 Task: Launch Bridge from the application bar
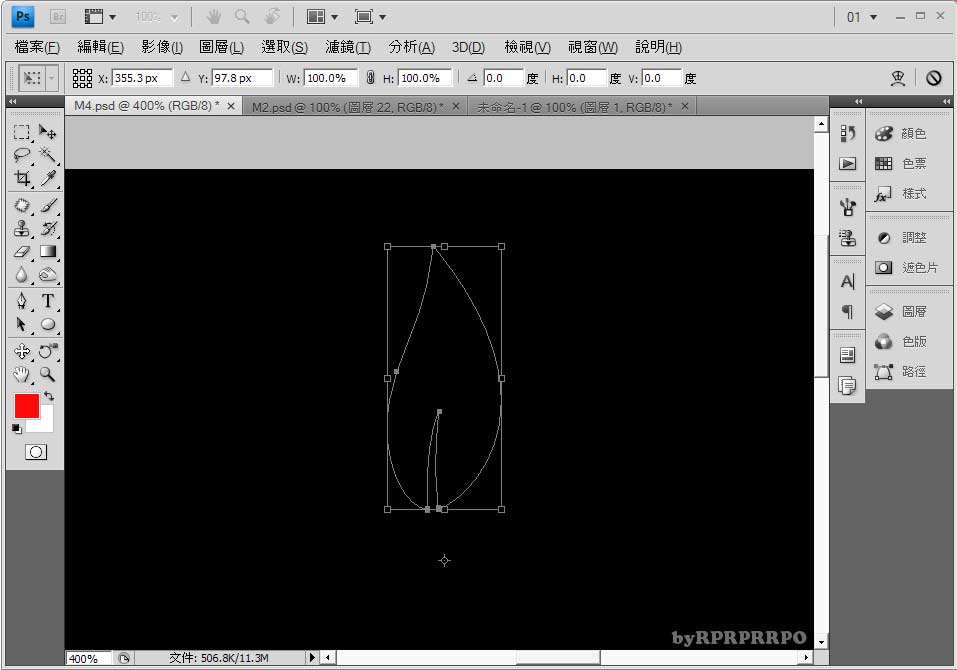(x=58, y=17)
